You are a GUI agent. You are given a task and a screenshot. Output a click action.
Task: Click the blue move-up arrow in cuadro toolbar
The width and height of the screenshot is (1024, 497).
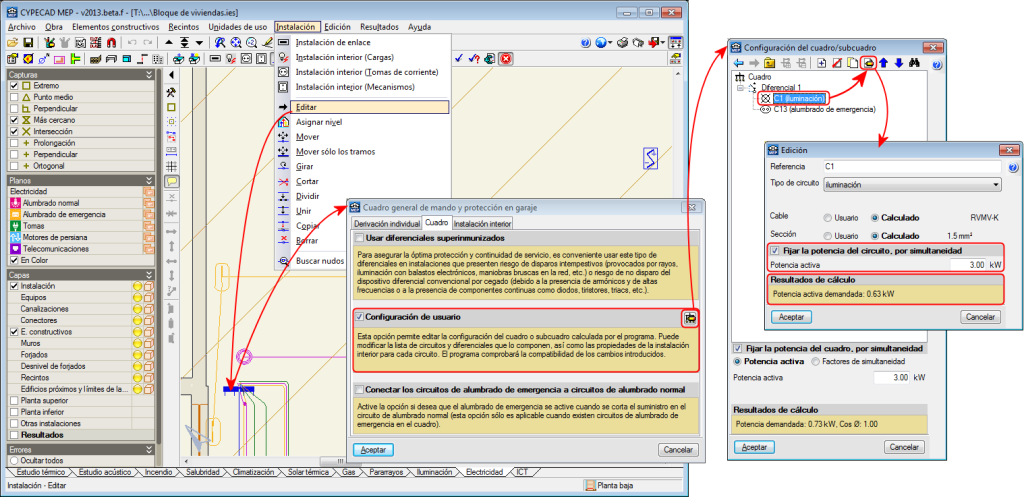point(883,63)
